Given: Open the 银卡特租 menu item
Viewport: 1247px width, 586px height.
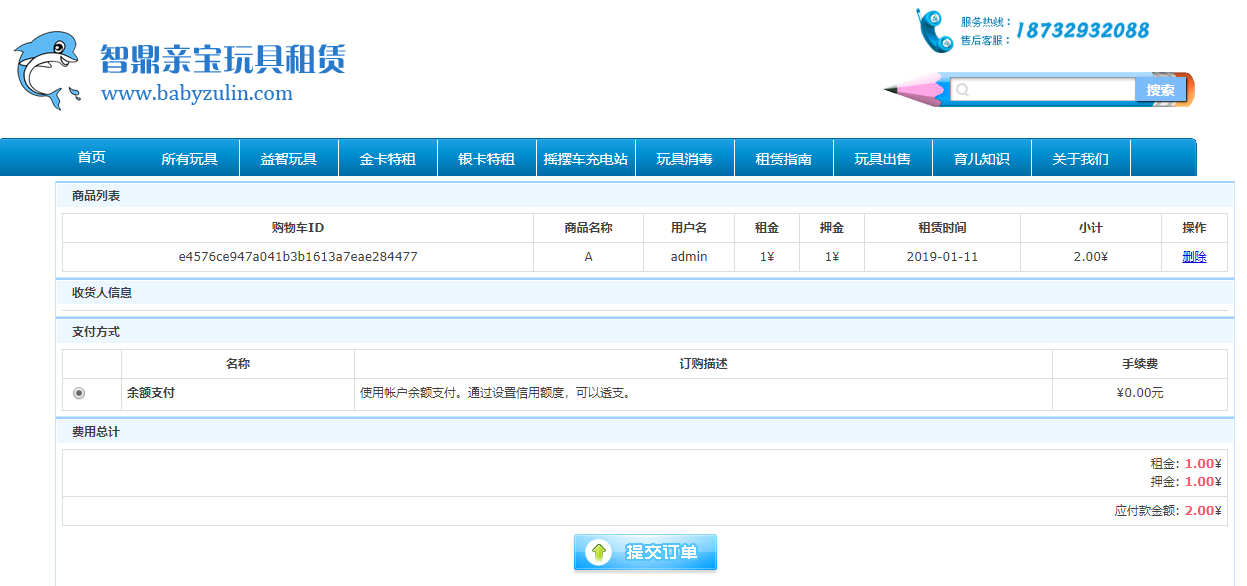Looking at the screenshot, I should tap(486, 159).
